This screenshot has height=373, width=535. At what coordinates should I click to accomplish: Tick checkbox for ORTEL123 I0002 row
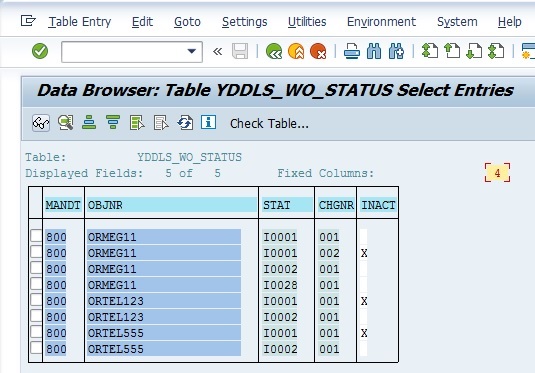coord(36,316)
